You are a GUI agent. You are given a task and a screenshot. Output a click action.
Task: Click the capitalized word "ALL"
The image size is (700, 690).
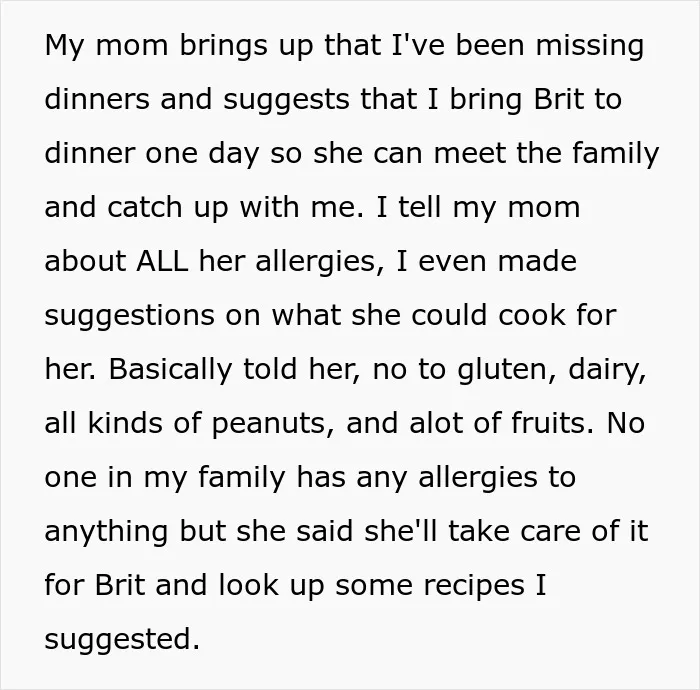[x=162, y=261]
